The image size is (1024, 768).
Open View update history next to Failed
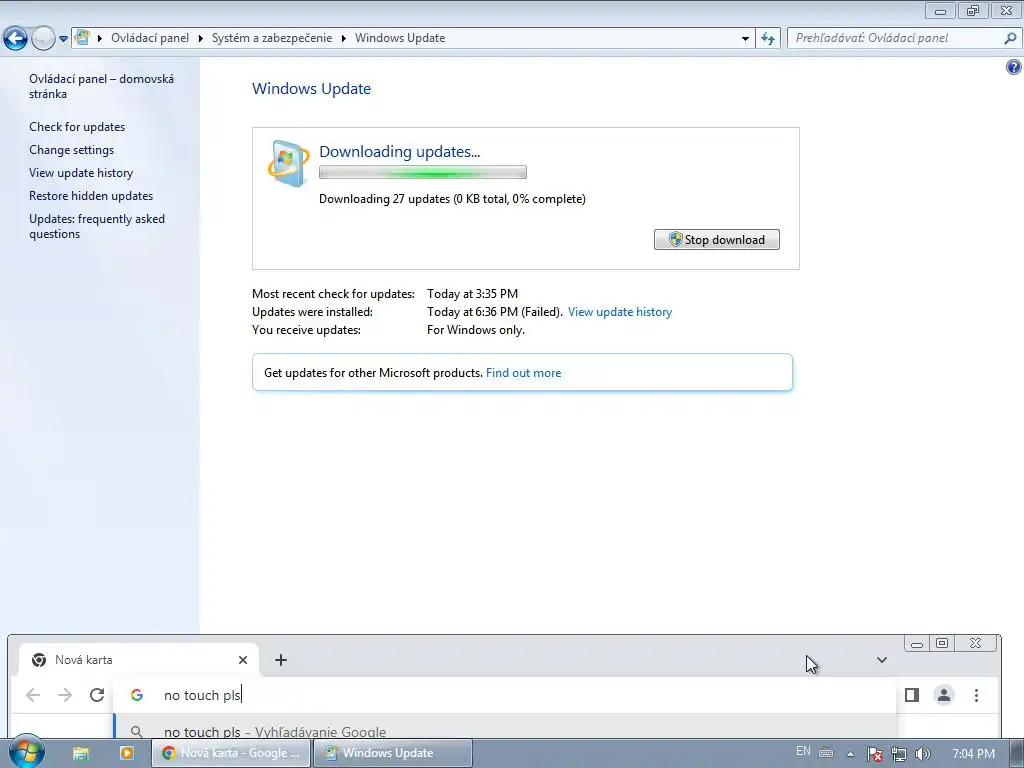point(620,312)
